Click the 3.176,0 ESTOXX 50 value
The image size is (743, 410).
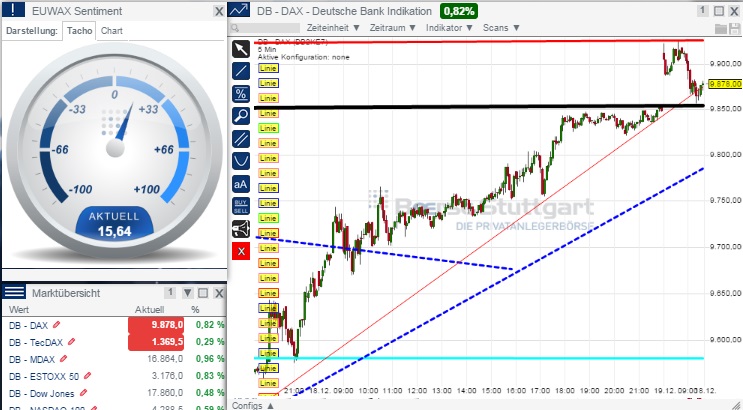(x=168, y=376)
